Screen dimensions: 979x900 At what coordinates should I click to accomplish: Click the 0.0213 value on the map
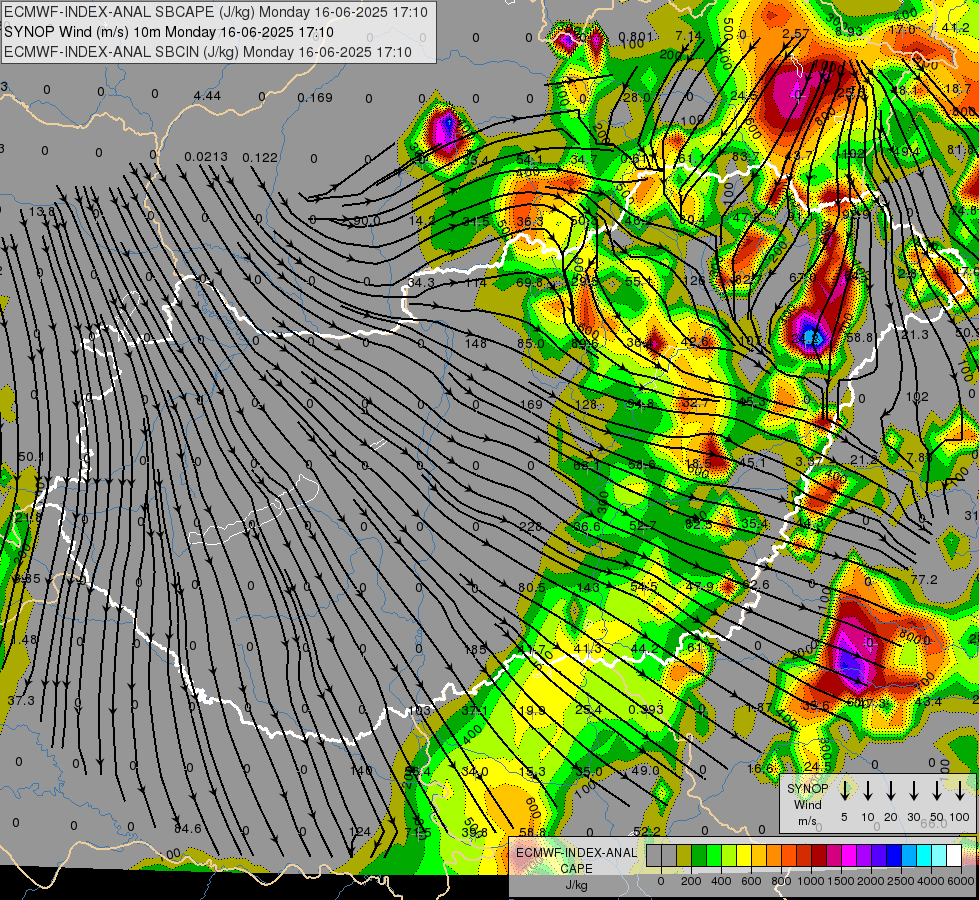point(206,156)
